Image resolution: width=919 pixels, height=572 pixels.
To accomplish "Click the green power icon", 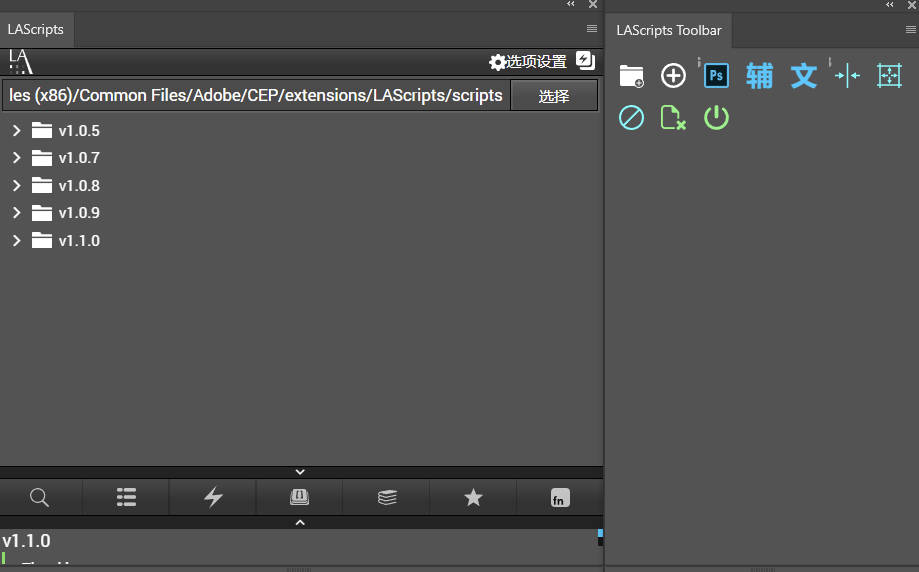I will click(716, 118).
